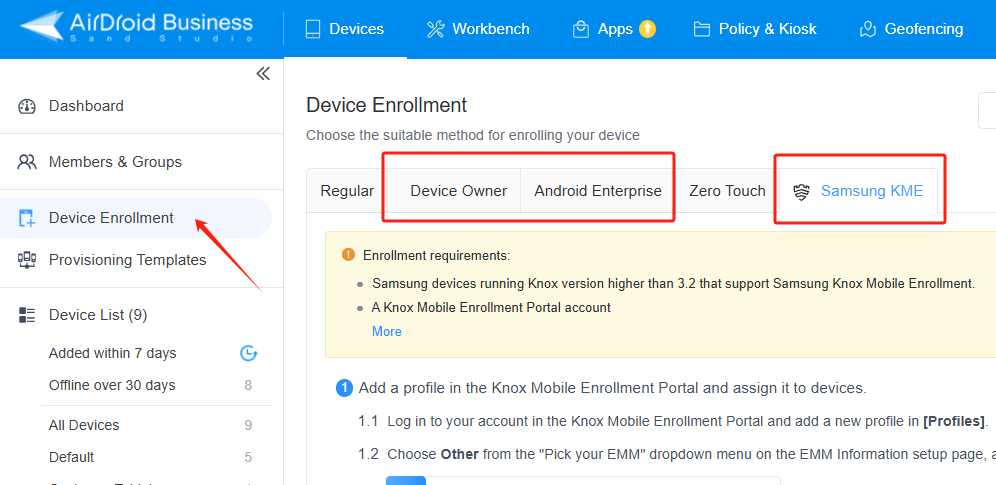Collapse the sidebar with double chevron

click(263, 74)
